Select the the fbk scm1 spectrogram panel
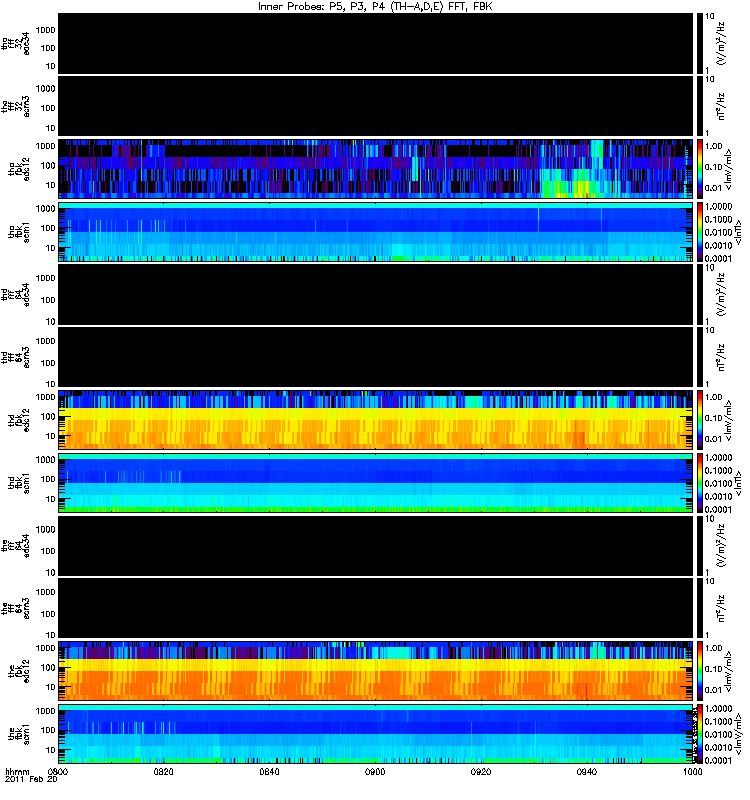 [x=376, y=734]
